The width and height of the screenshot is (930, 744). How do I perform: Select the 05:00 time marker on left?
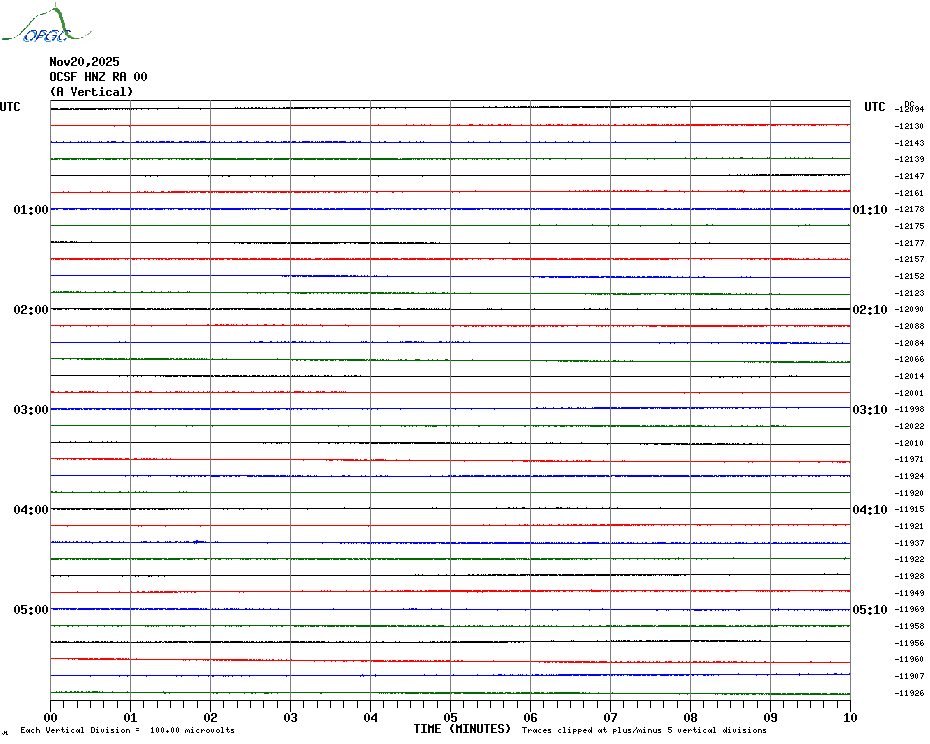coord(31,610)
